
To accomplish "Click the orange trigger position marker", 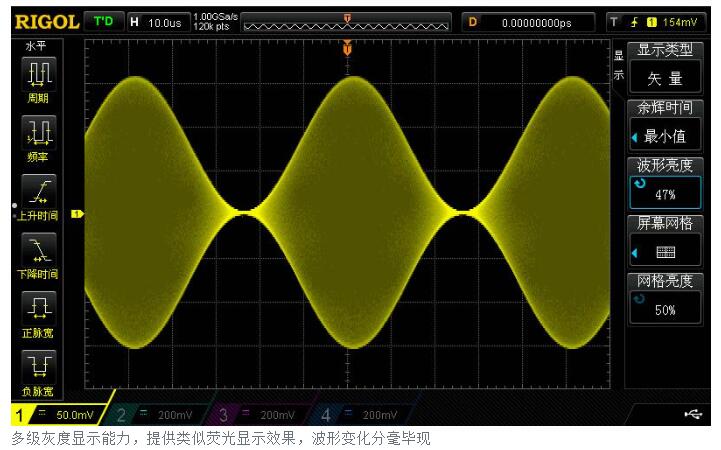I will click(347, 48).
